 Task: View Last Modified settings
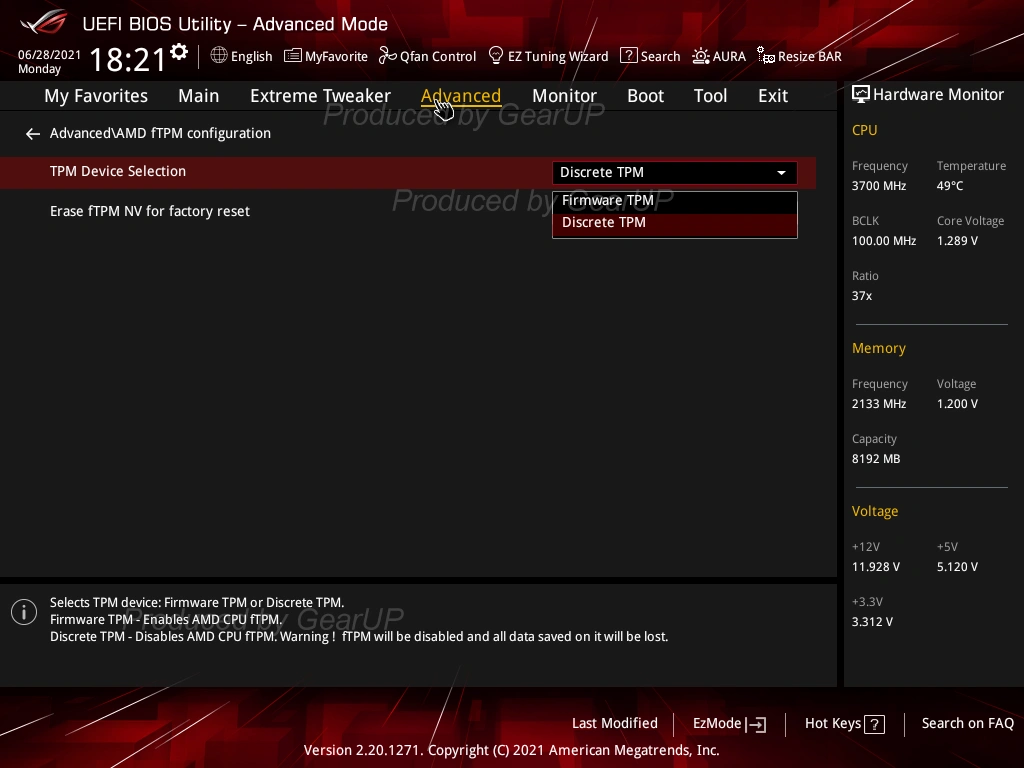point(615,723)
